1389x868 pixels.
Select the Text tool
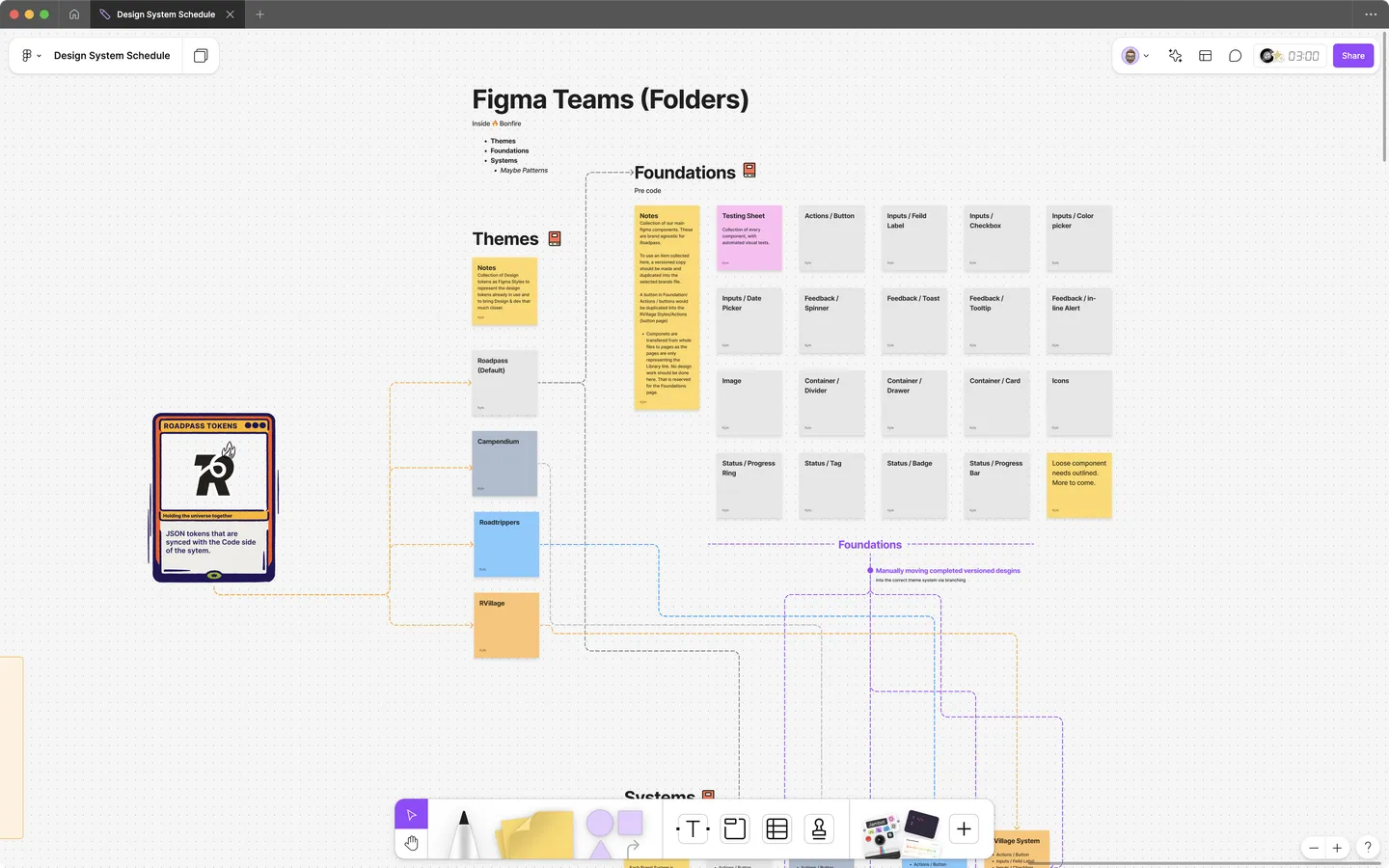point(693,828)
